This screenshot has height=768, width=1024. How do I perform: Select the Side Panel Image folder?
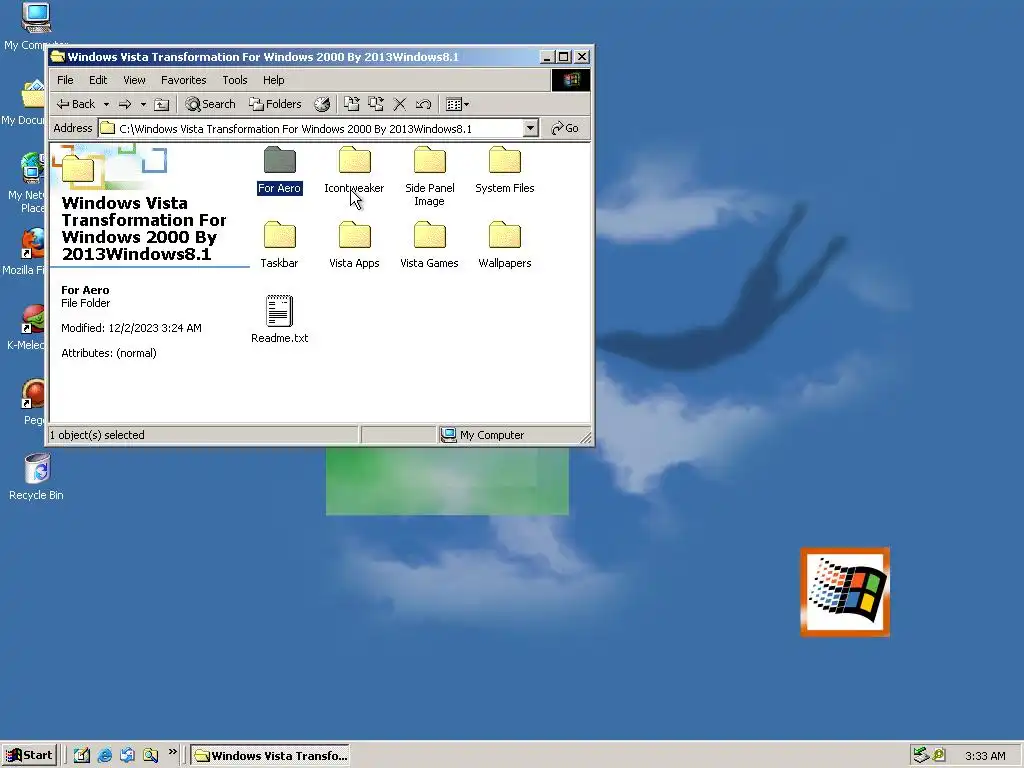429,176
